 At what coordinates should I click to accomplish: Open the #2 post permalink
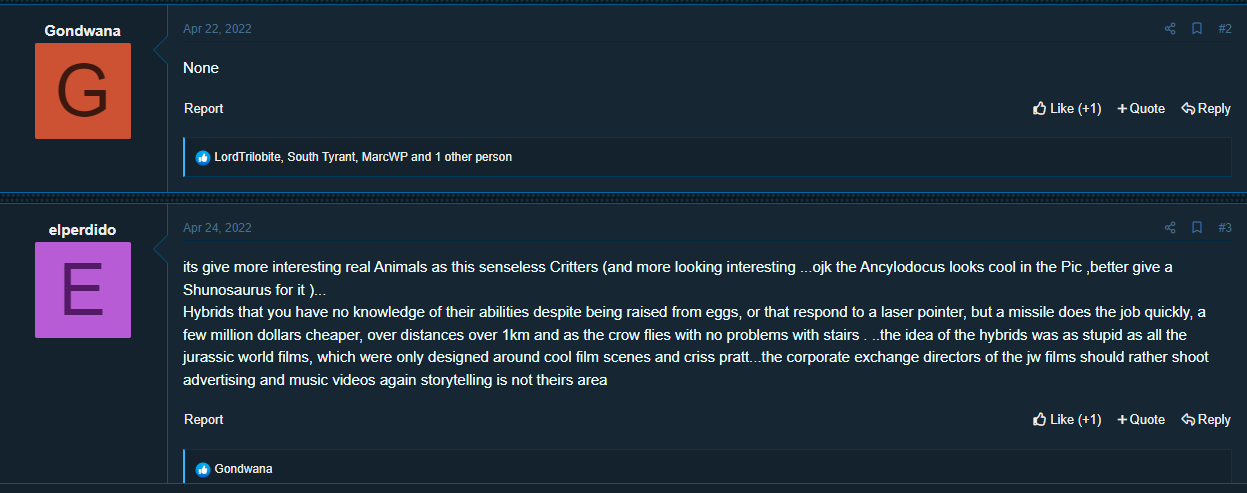pyautogui.click(x=1225, y=29)
